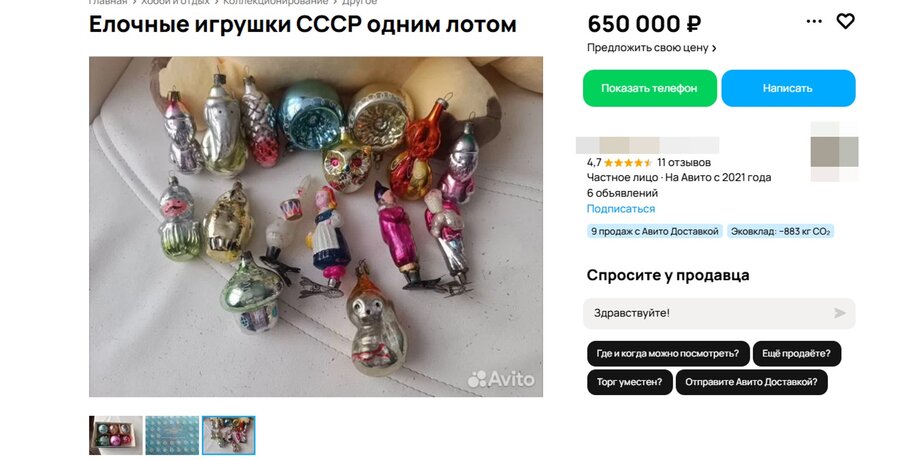Choose the 'Торг уместен?' quick question
920x460 pixels.
[x=630, y=382]
